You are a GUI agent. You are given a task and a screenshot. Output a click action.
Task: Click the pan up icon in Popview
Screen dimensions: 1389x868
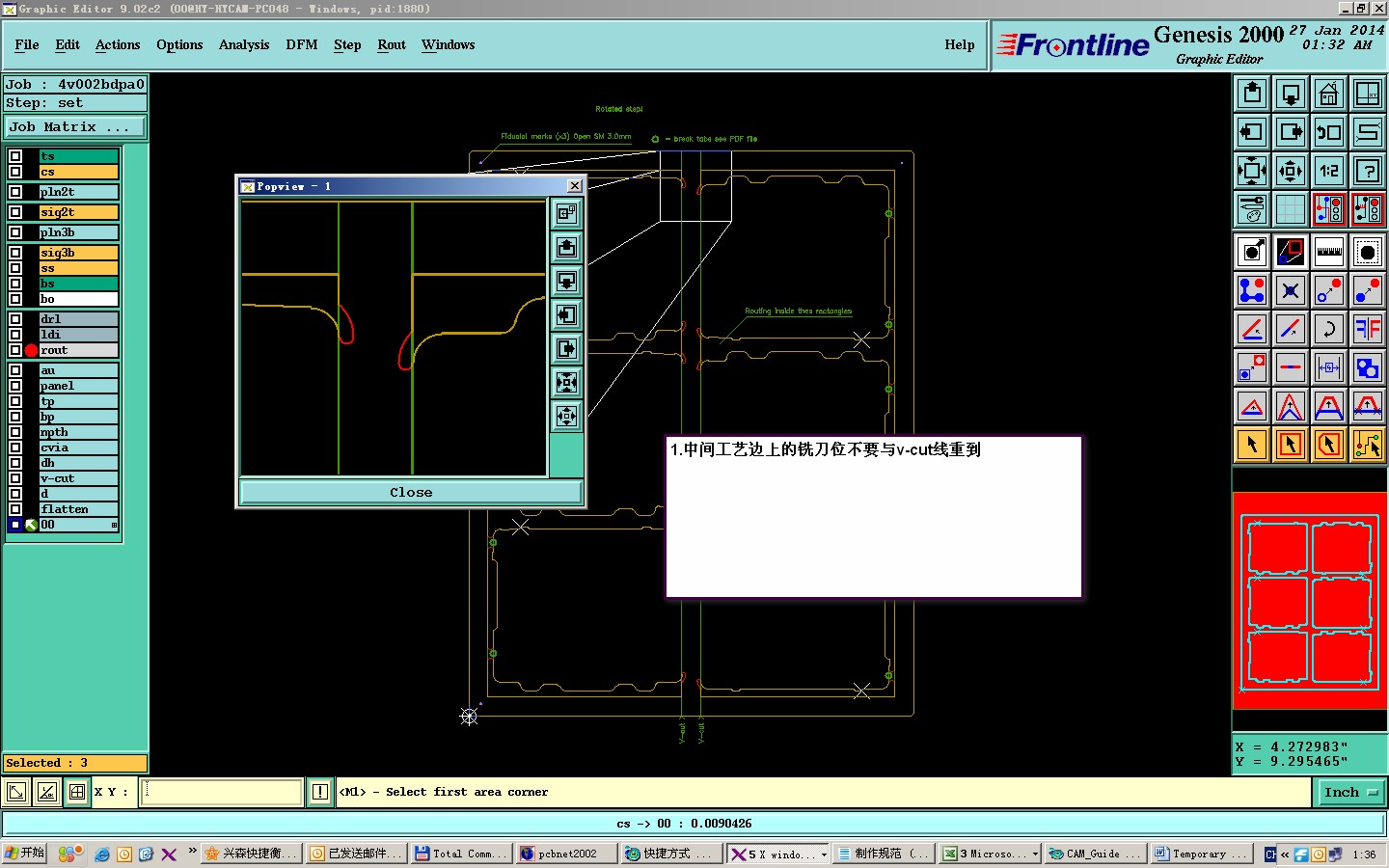coord(567,247)
